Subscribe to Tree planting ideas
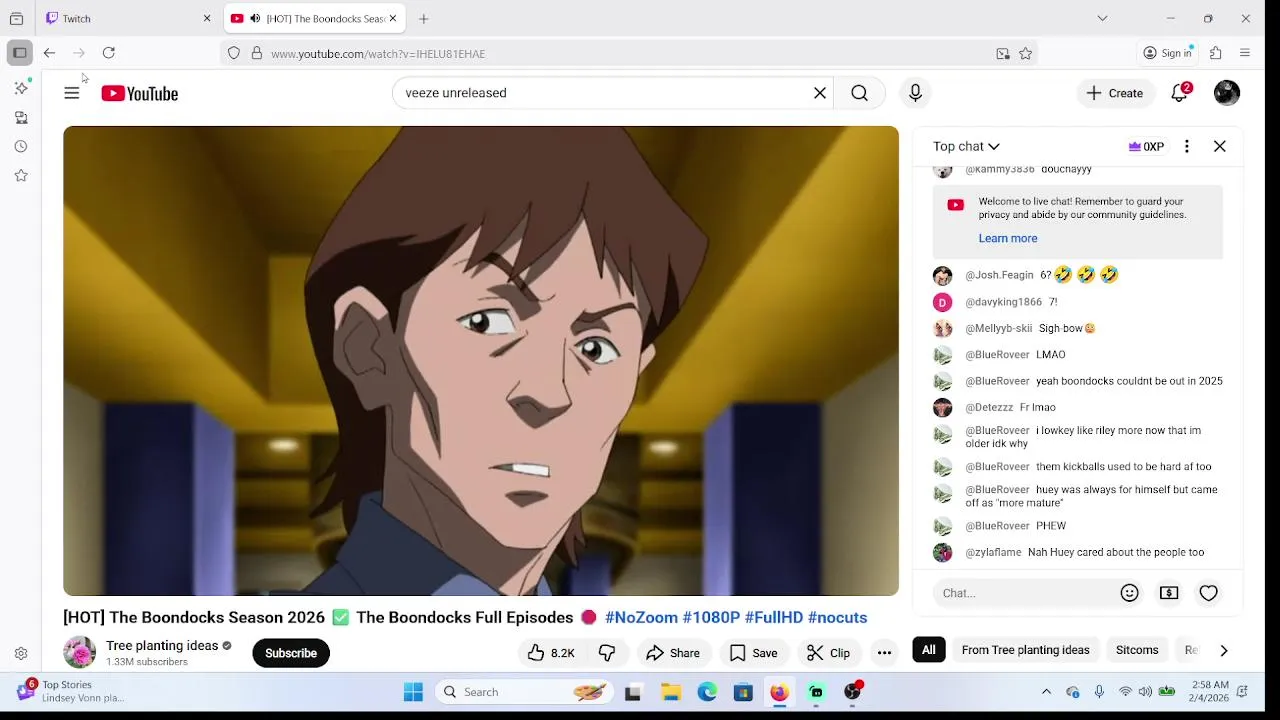Screen dimensions: 1280x720 click(x=291, y=653)
